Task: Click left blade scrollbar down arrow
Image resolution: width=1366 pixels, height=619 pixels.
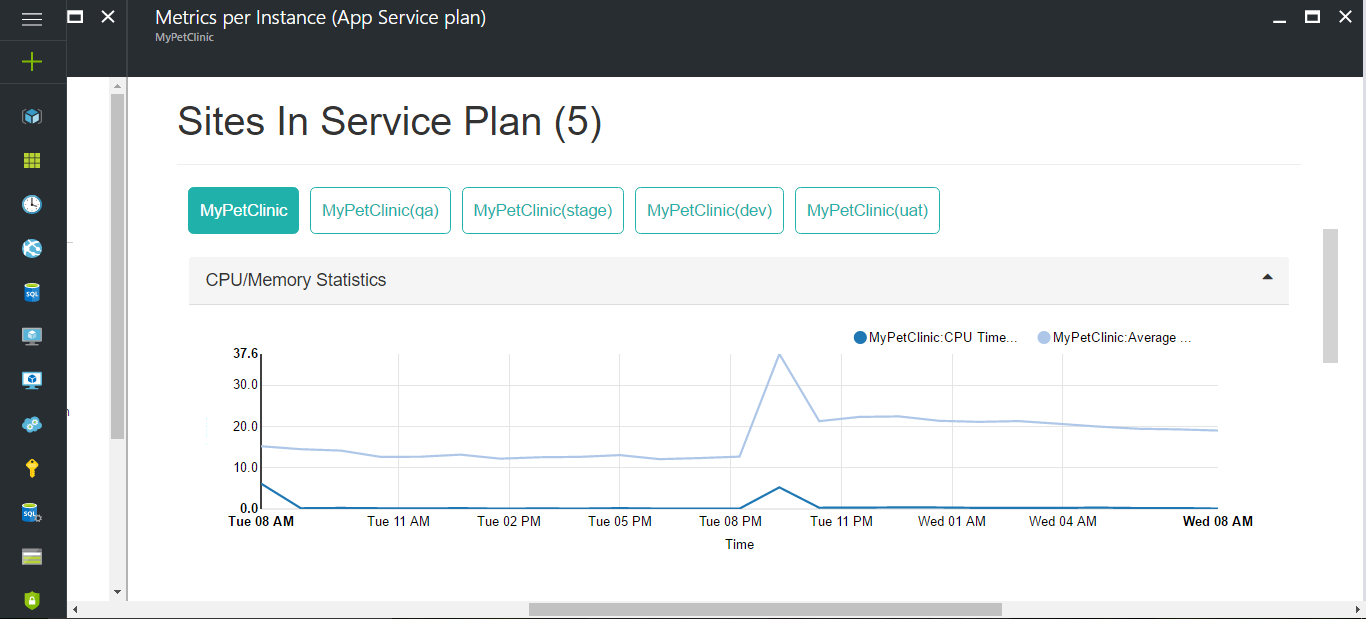Action: click(117, 592)
